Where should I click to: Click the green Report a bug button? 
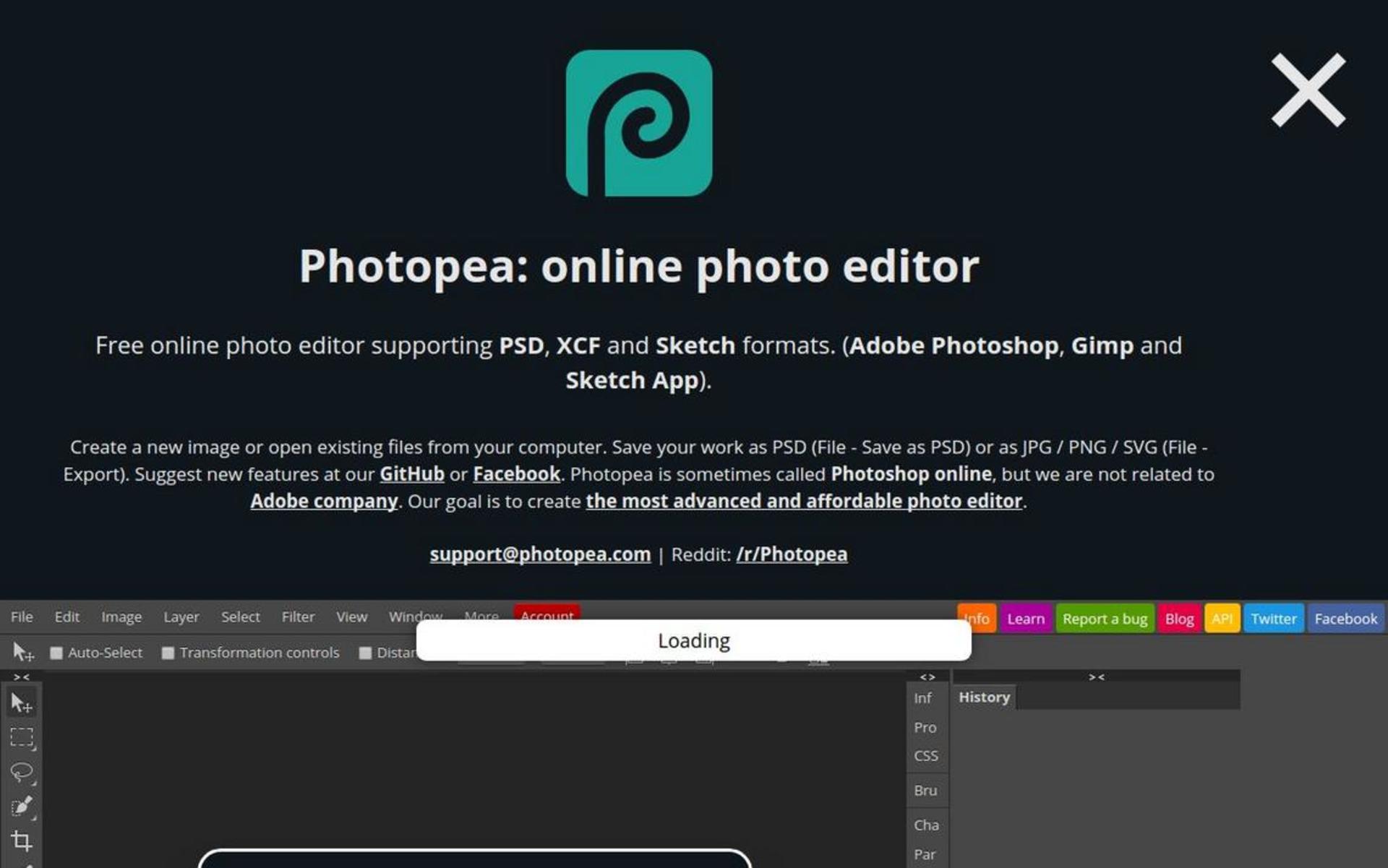pyautogui.click(x=1105, y=619)
